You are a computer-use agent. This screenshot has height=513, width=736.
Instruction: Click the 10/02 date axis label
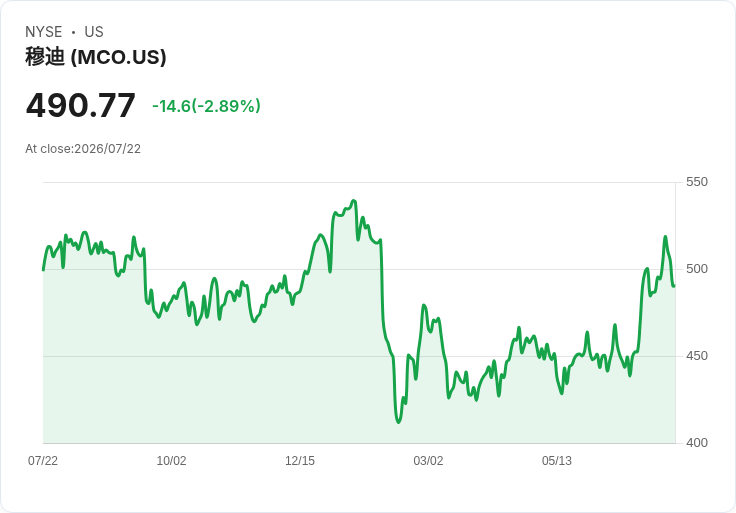pos(171,460)
